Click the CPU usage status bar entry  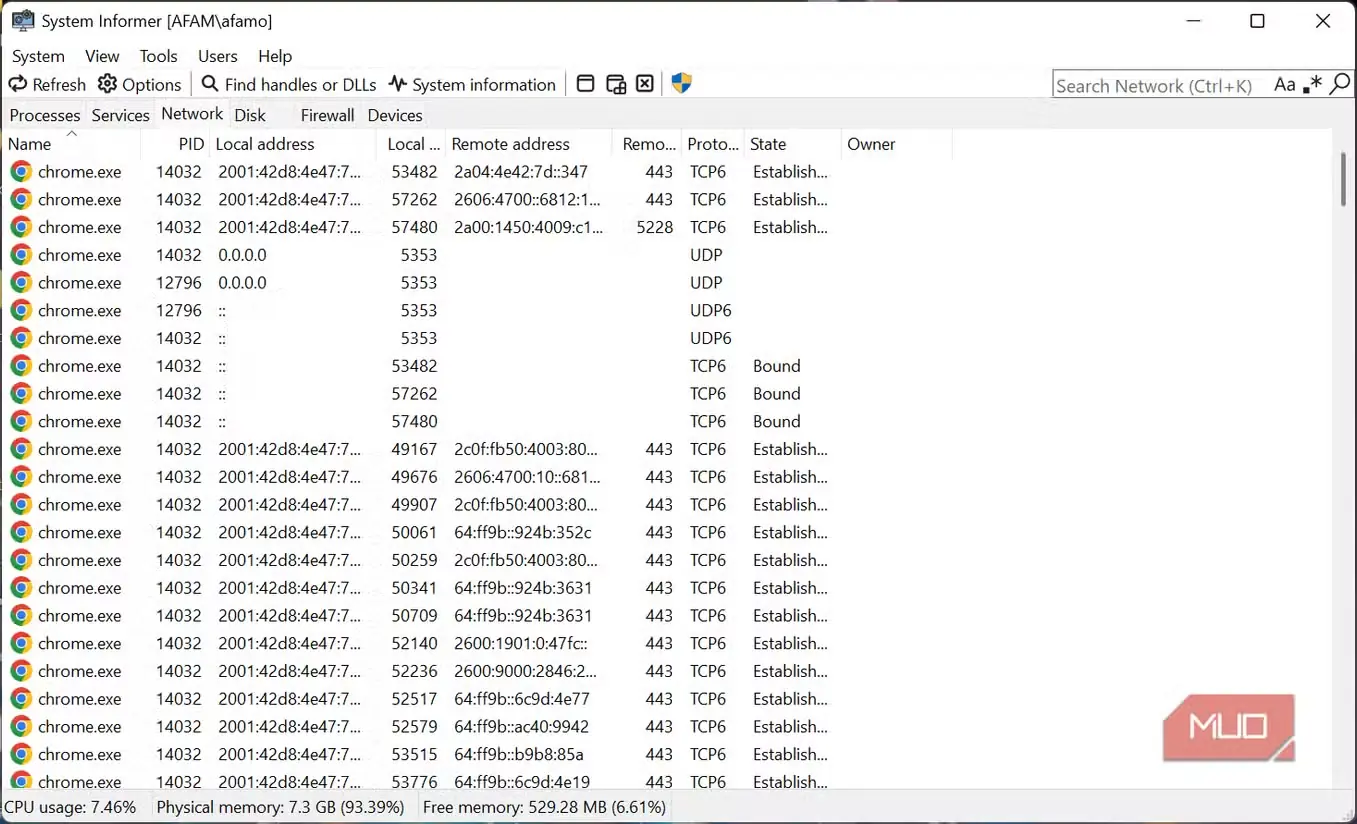[x=70, y=807]
